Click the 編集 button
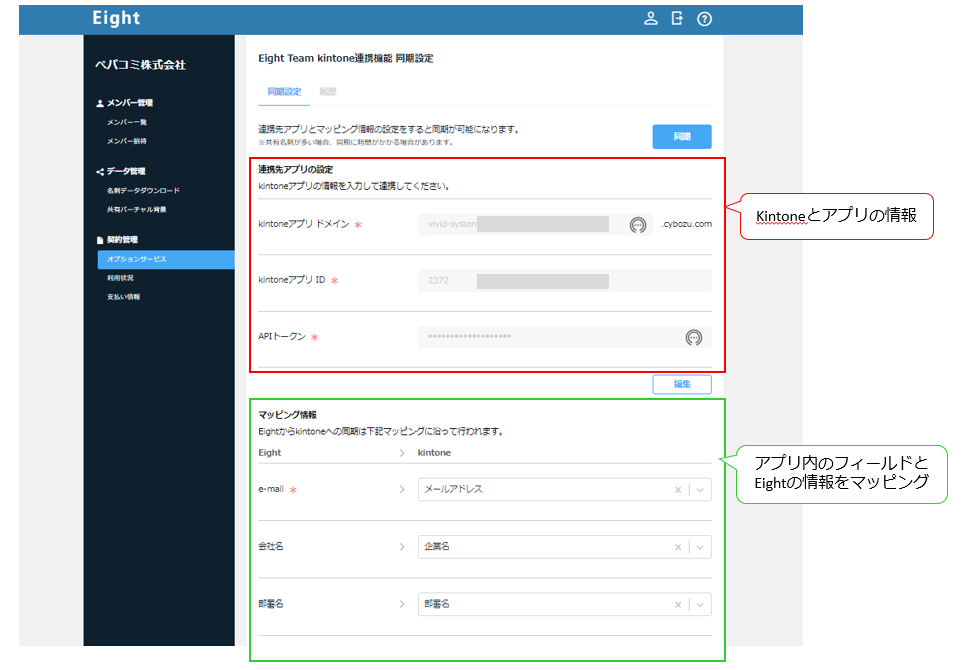This screenshot has width=963, height=670. coord(681,384)
